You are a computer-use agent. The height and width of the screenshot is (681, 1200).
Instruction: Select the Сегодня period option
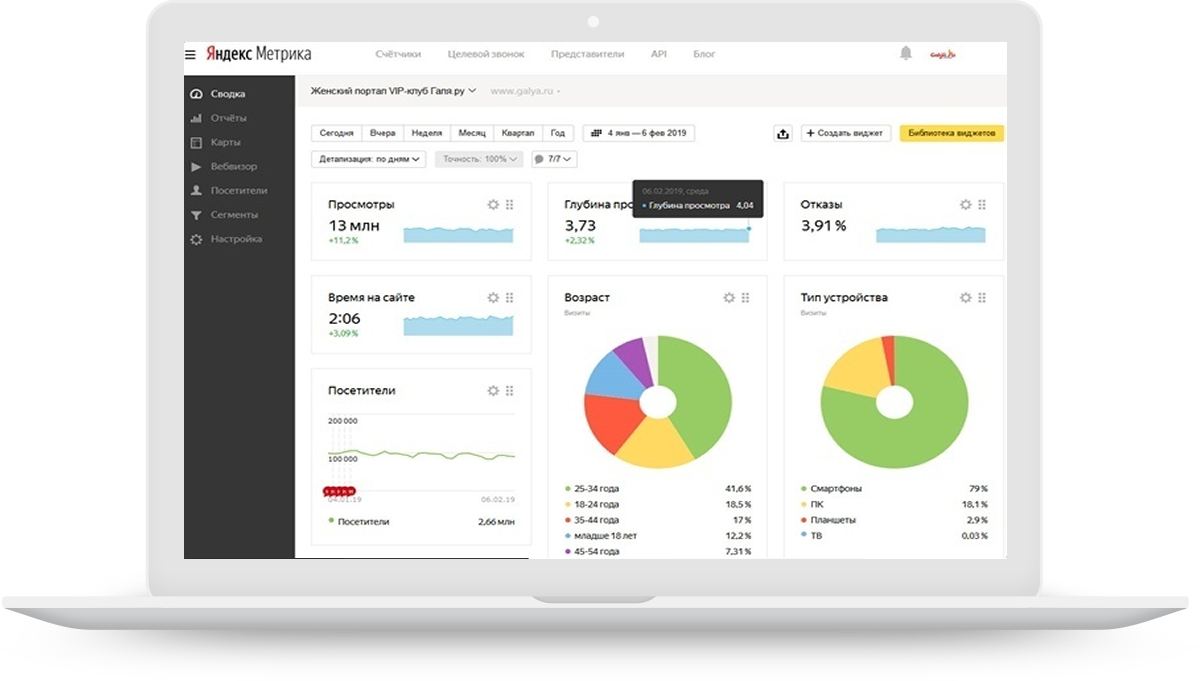click(337, 133)
